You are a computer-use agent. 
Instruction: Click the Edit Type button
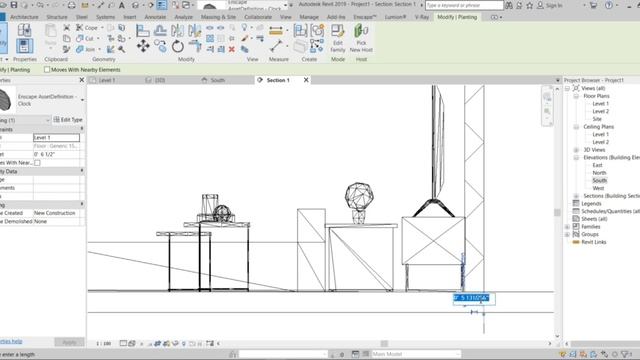[68, 120]
